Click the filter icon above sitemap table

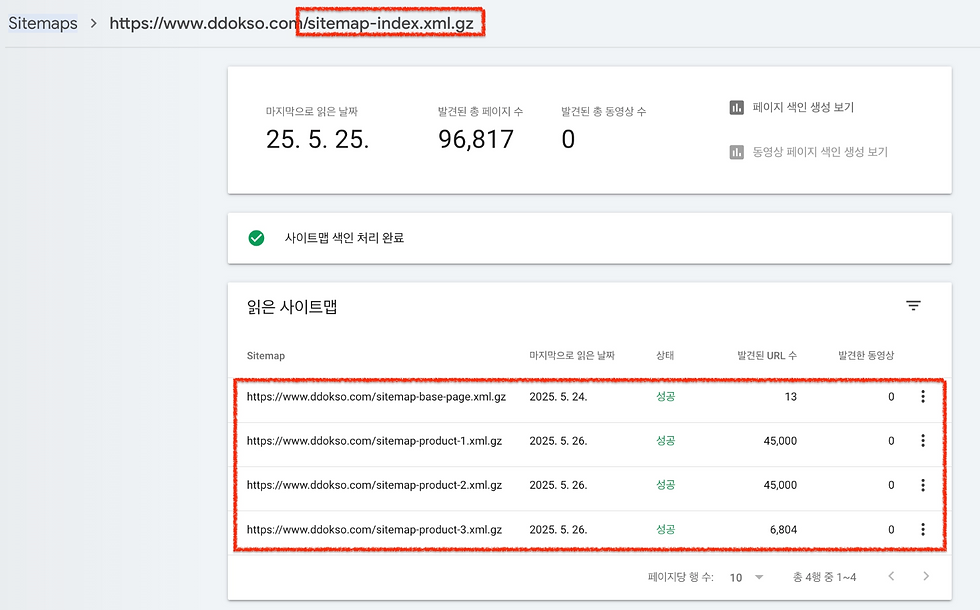pyautogui.click(x=913, y=306)
